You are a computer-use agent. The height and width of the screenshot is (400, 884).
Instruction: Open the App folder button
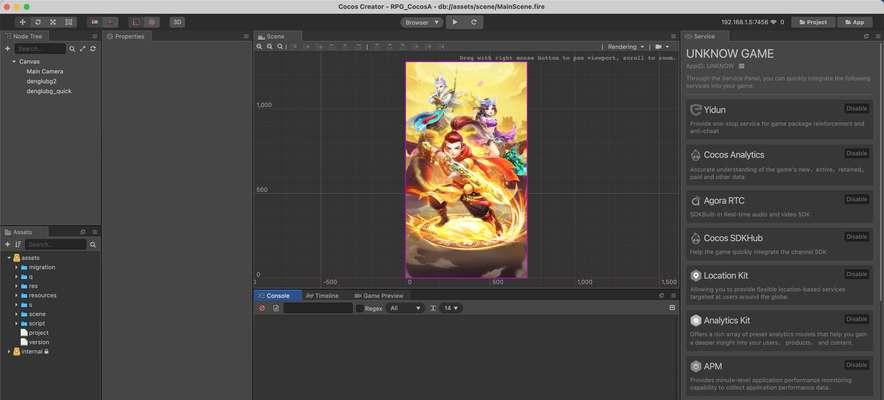point(855,22)
